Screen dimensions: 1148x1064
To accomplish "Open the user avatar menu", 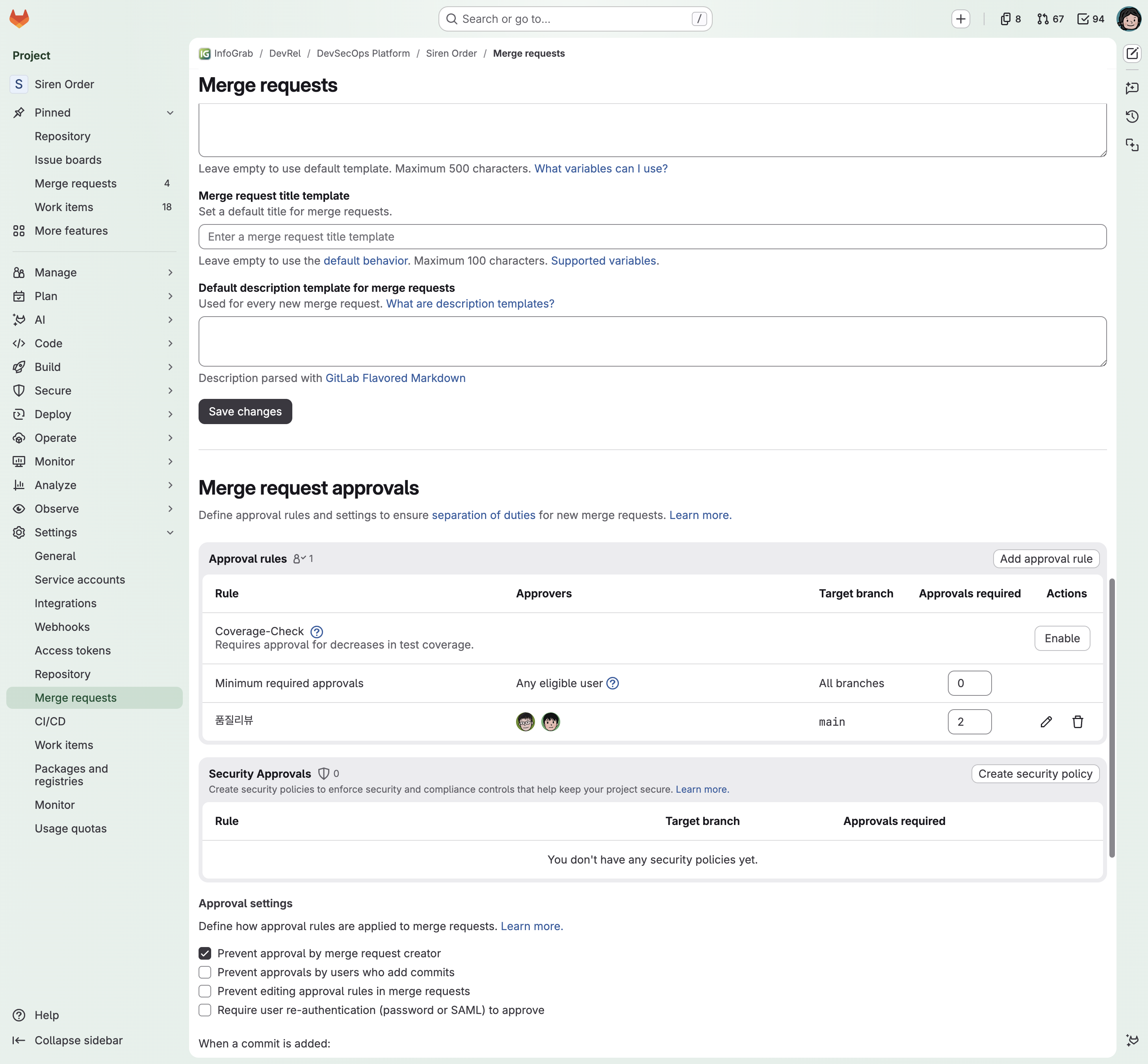I will click(1128, 19).
